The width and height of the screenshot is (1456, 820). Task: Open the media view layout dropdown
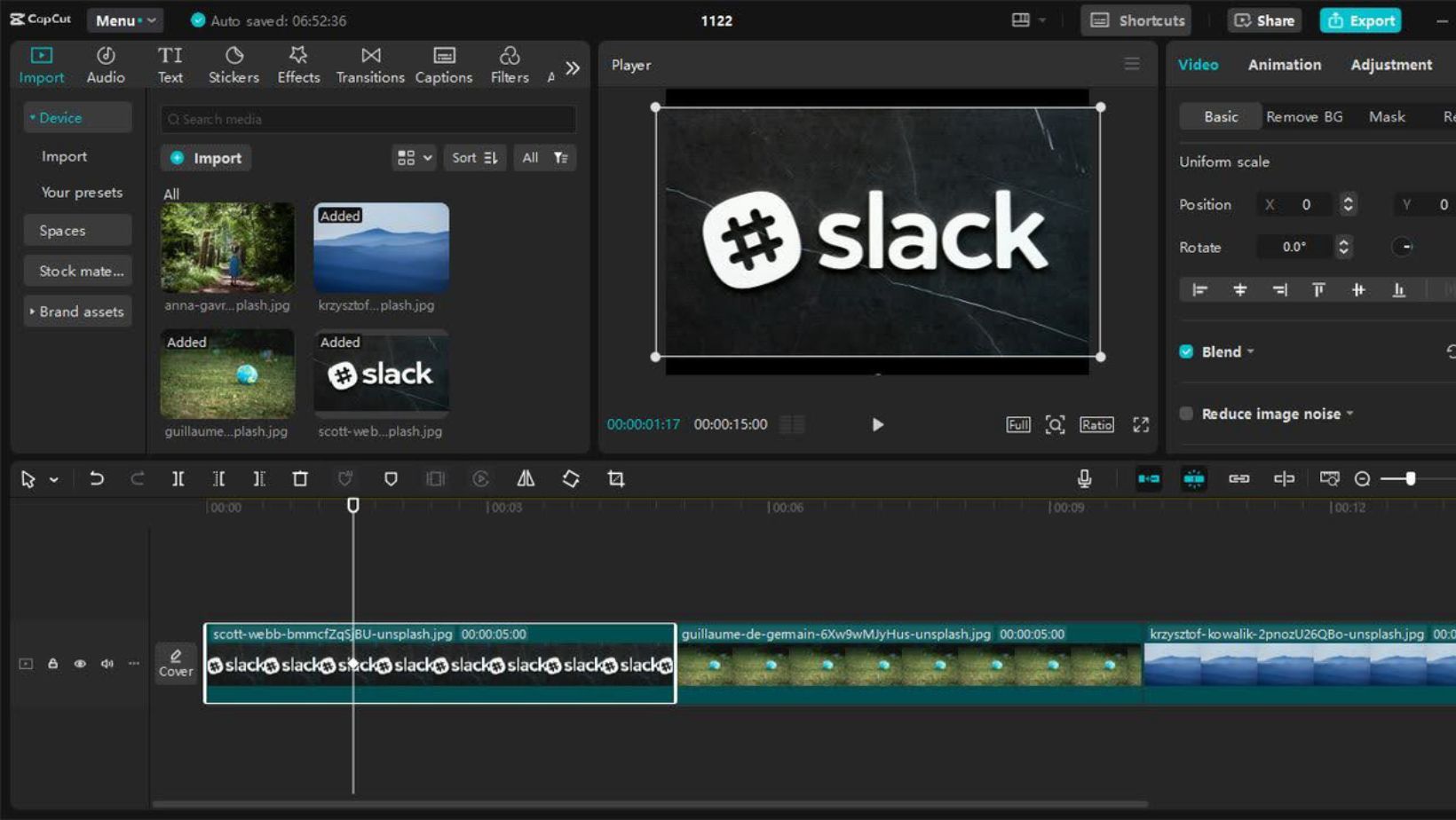click(x=414, y=158)
